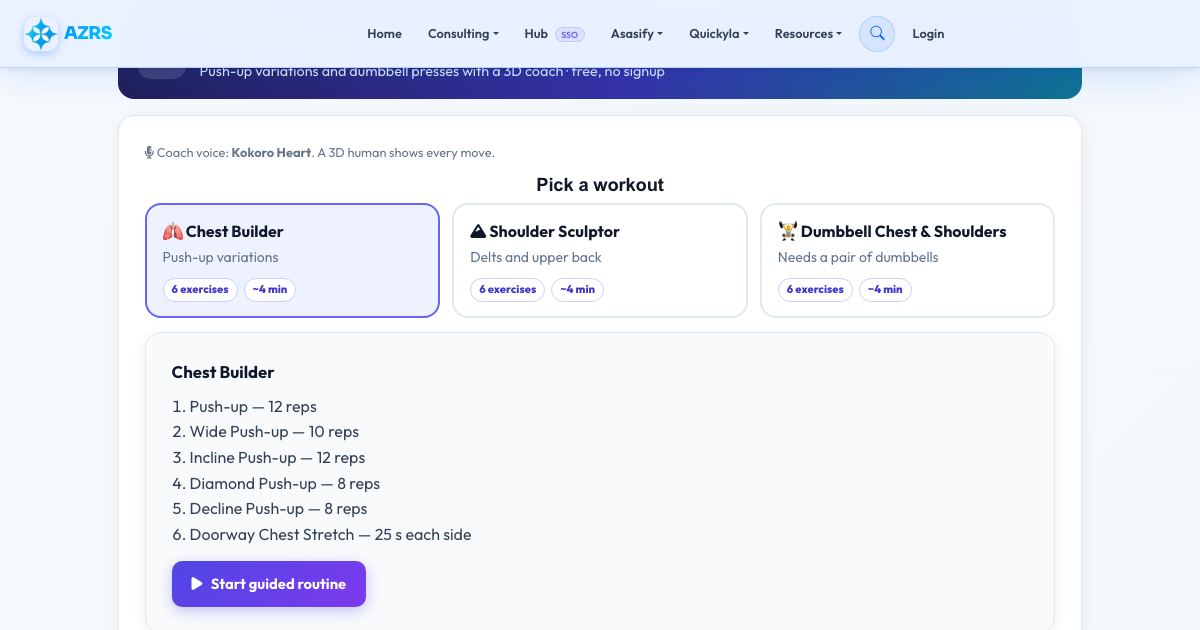This screenshot has height=630, width=1200.
Task: Click Dumbbell card's 6 exercises pill
Action: [x=816, y=290]
